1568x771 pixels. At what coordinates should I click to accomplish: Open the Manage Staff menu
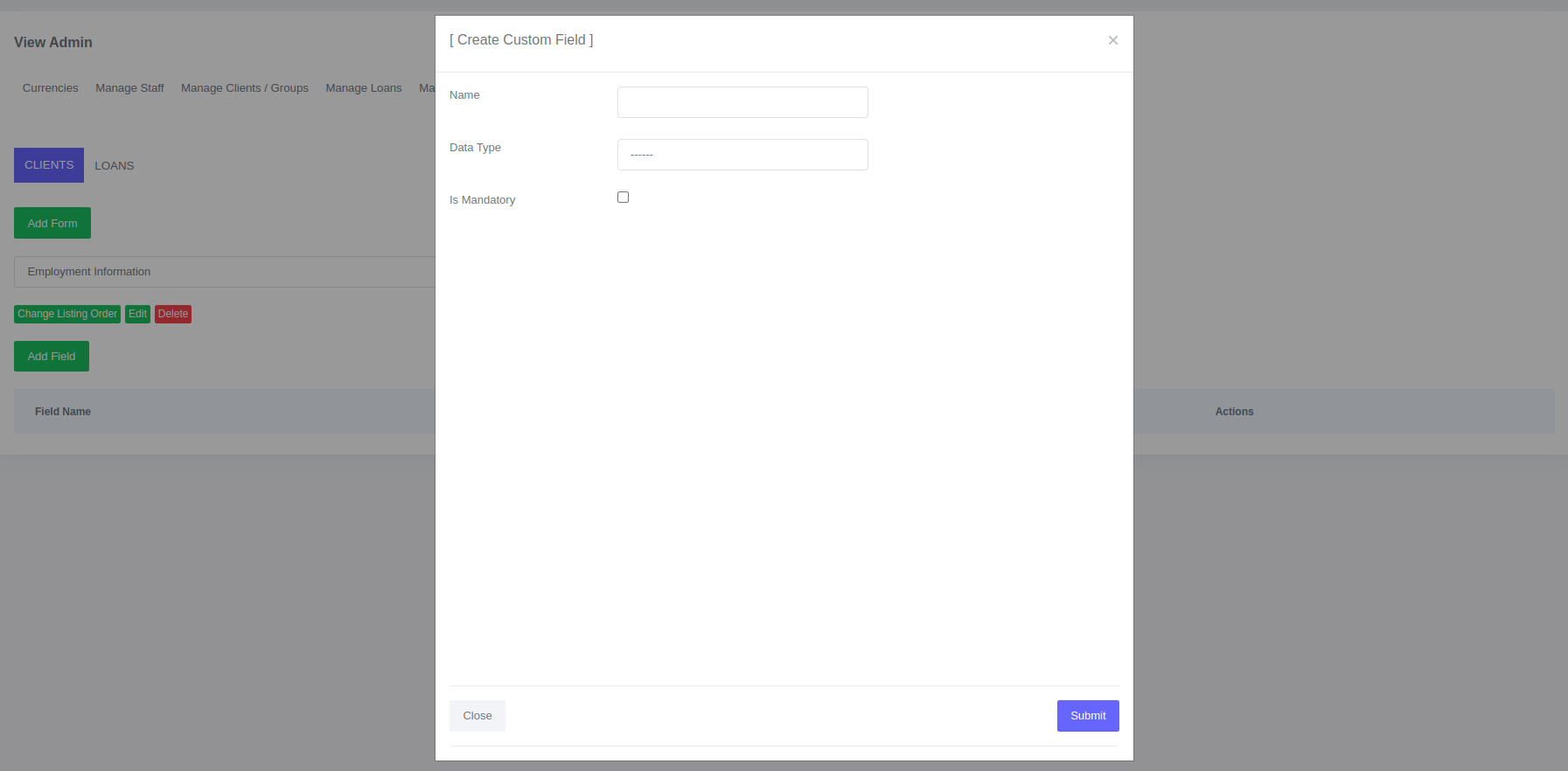click(x=129, y=88)
